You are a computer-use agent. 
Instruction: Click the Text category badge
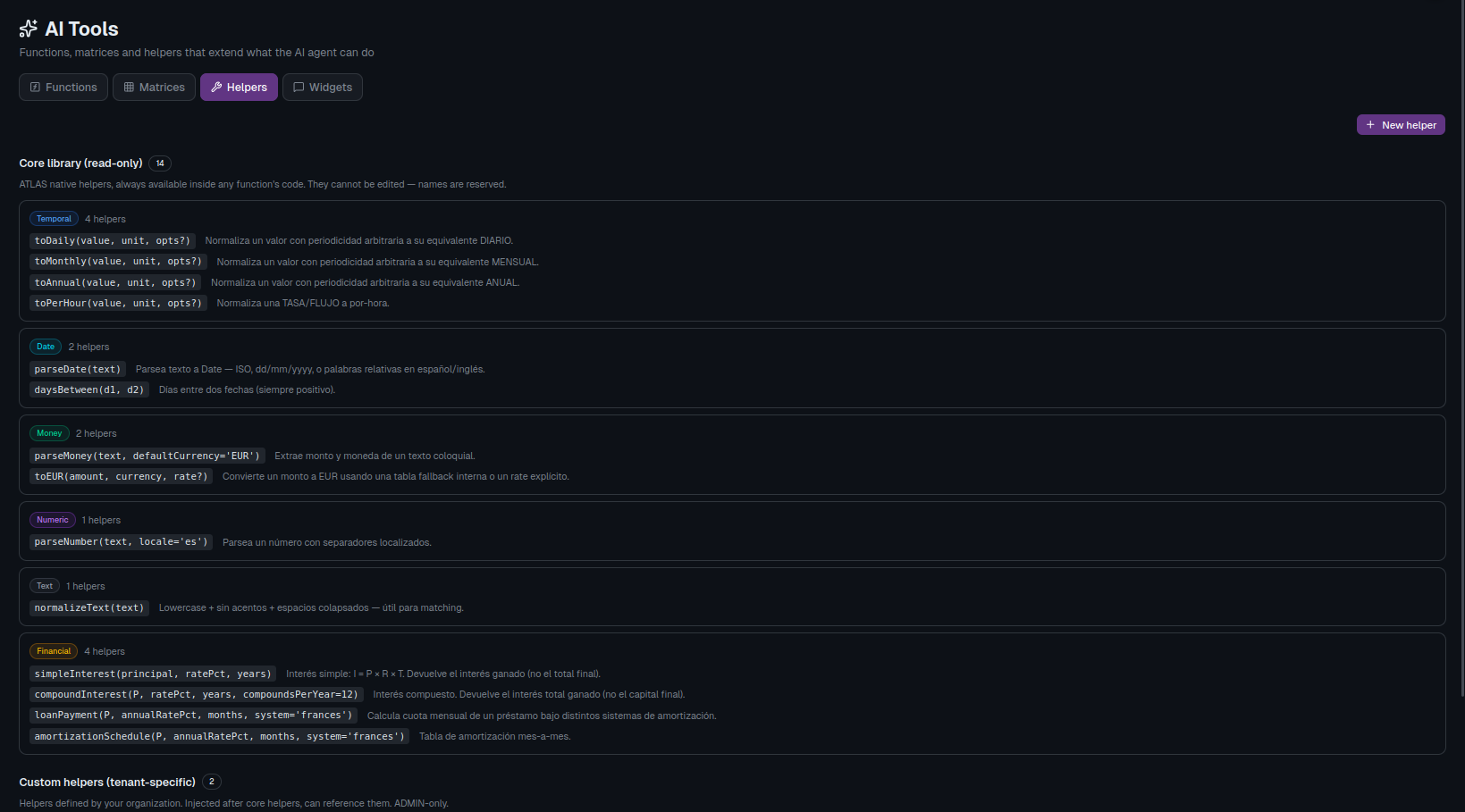pyautogui.click(x=45, y=586)
